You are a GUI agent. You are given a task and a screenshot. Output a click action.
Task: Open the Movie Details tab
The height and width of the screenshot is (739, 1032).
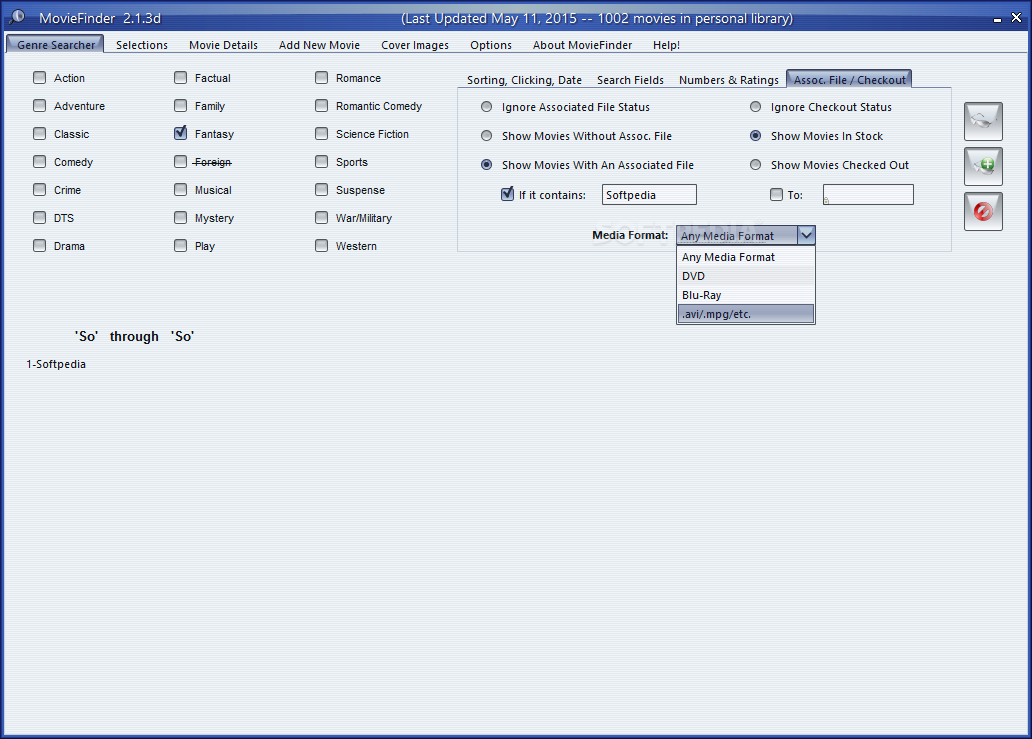pyautogui.click(x=223, y=45)
